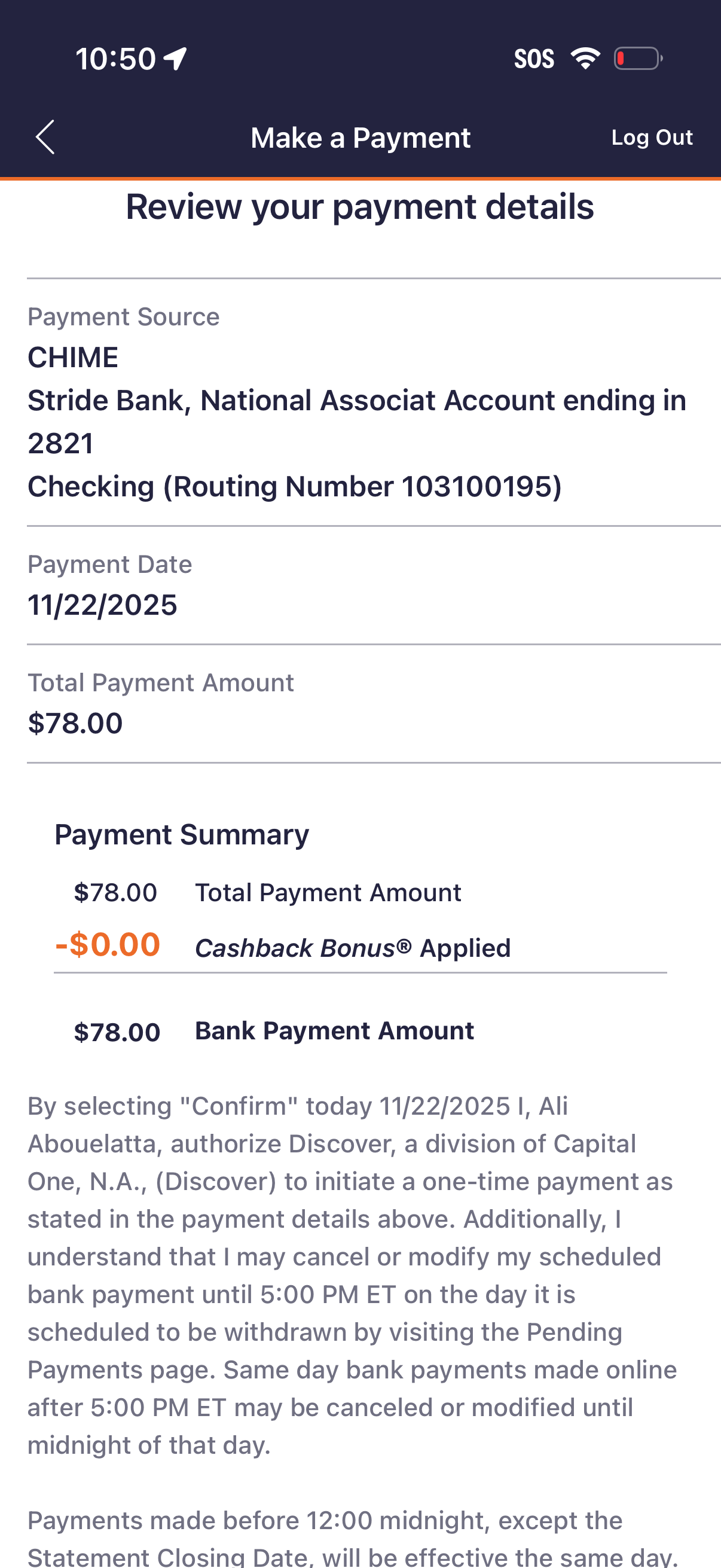Tap the $78.00 bank payment figure
The height and width of the screenshot is (1568, 721).
click(117, 1032)
